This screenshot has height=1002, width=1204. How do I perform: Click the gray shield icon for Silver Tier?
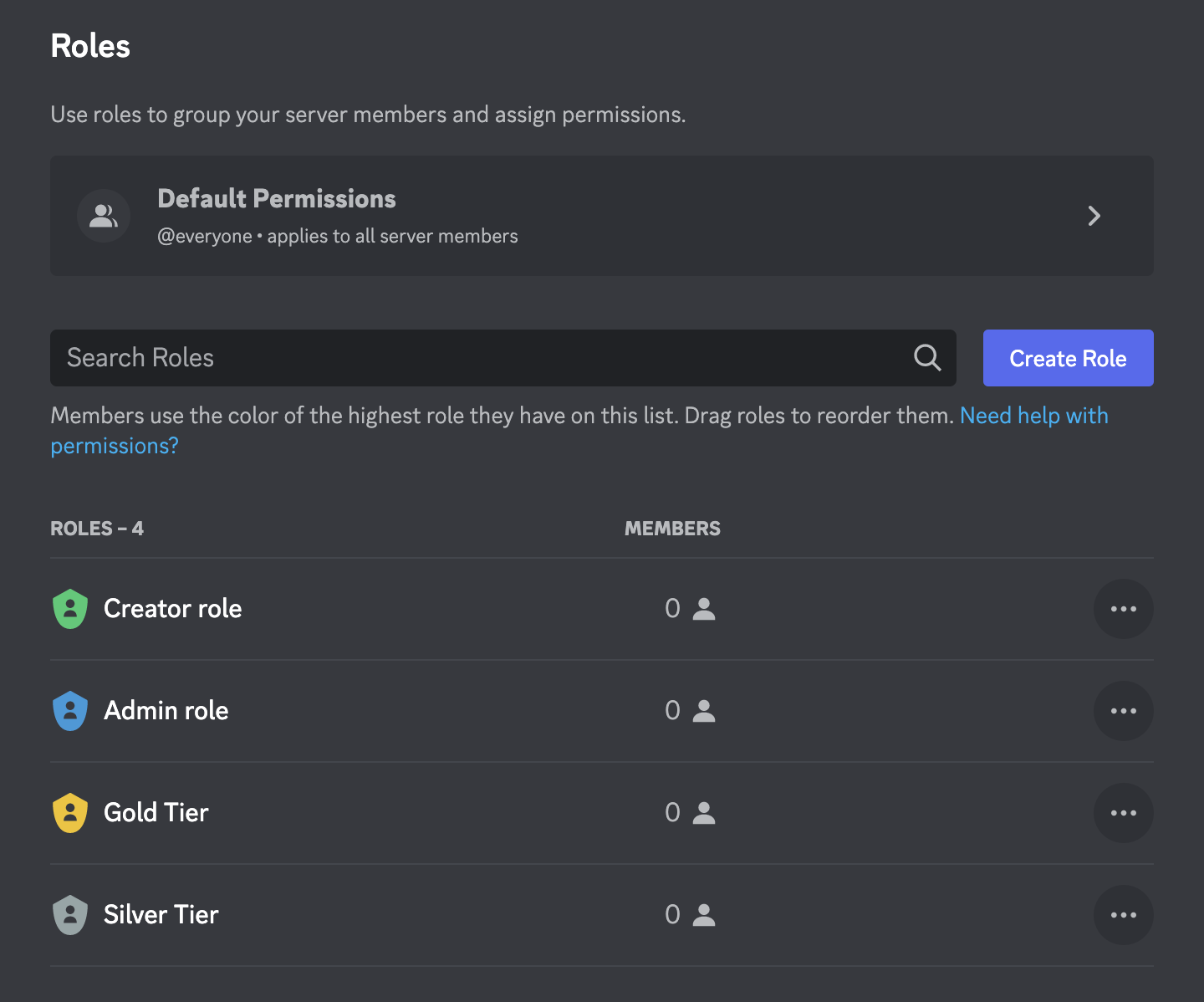pos(70,915)
